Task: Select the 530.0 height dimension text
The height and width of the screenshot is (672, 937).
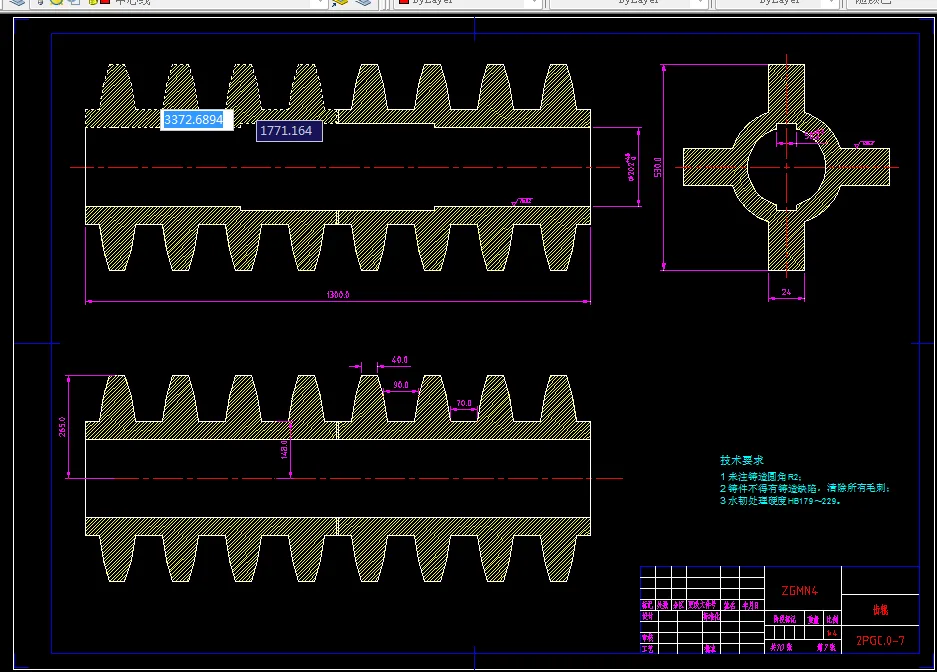Action: 657,167
